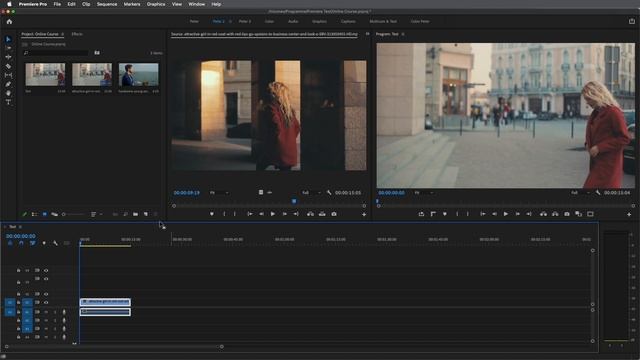The width and height of the screenshot is (640, 360).
Task: Open Program monitor playback resolution dropdown
Action: (580, 193)
